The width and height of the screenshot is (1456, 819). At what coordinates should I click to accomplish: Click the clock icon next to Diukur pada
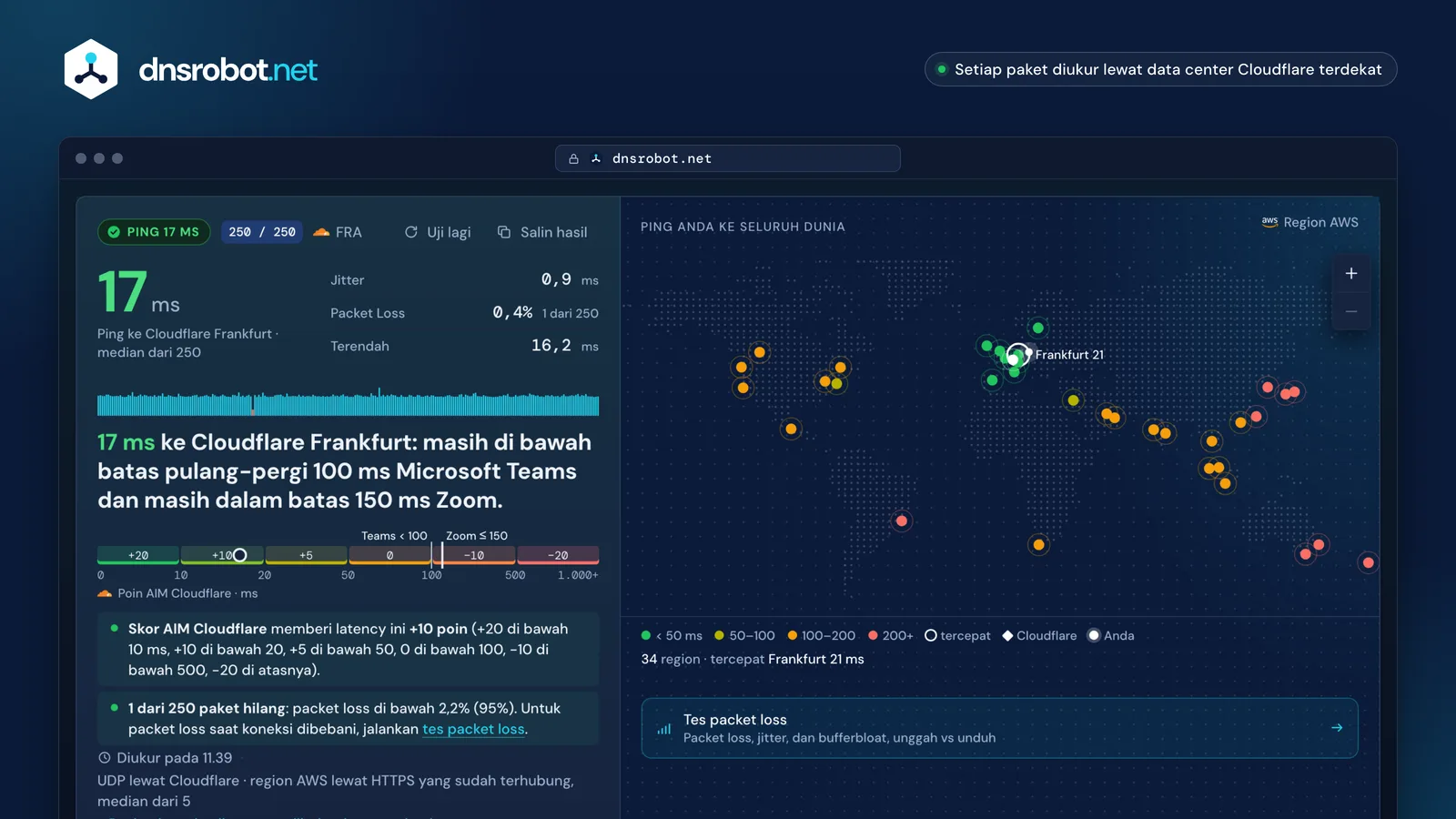click(x=105, y=758)
